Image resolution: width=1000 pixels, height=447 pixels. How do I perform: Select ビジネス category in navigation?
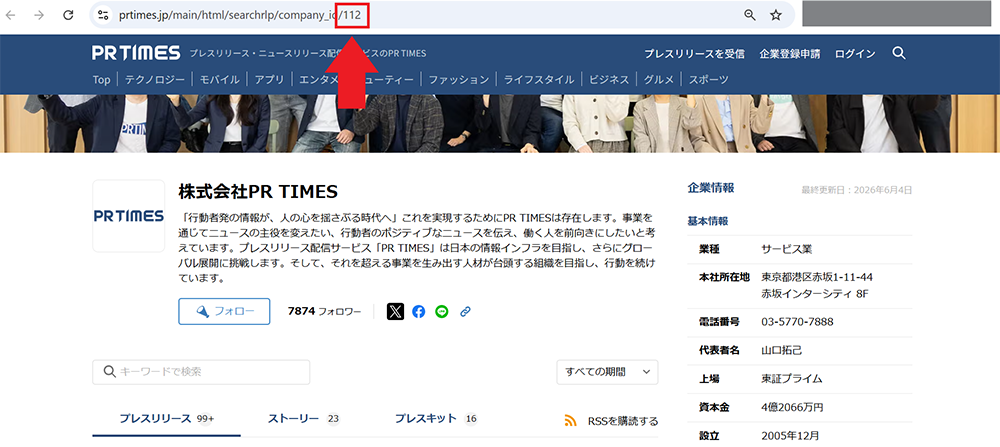pyautogui.click(x=608, y=80)
